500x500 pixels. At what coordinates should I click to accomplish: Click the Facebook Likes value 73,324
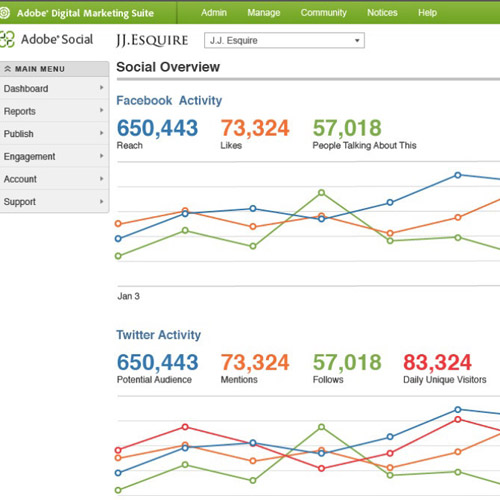coord(255,128)
